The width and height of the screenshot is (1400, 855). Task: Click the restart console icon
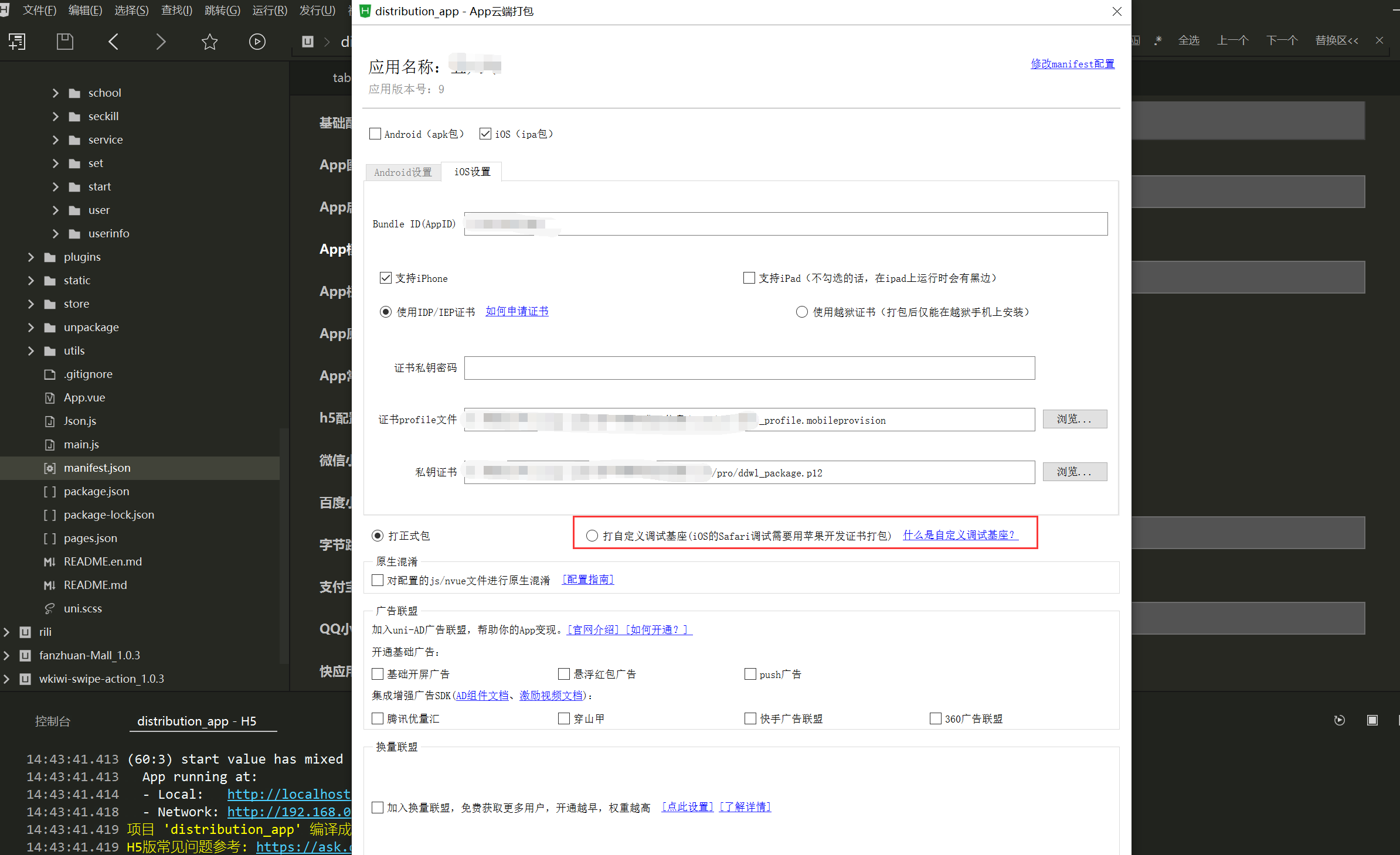[1339, 720]
